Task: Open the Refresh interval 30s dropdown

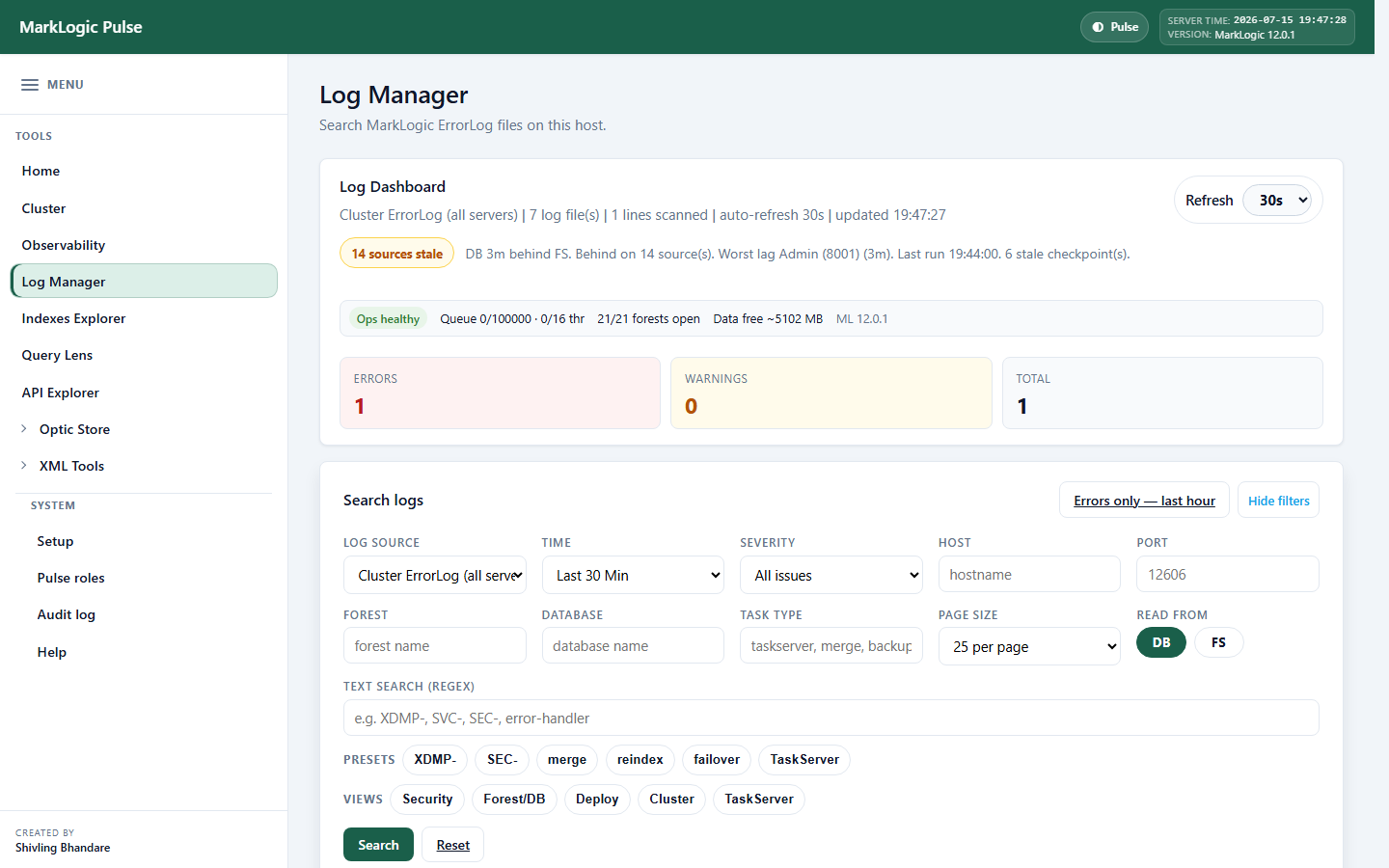Action: 1277,201
